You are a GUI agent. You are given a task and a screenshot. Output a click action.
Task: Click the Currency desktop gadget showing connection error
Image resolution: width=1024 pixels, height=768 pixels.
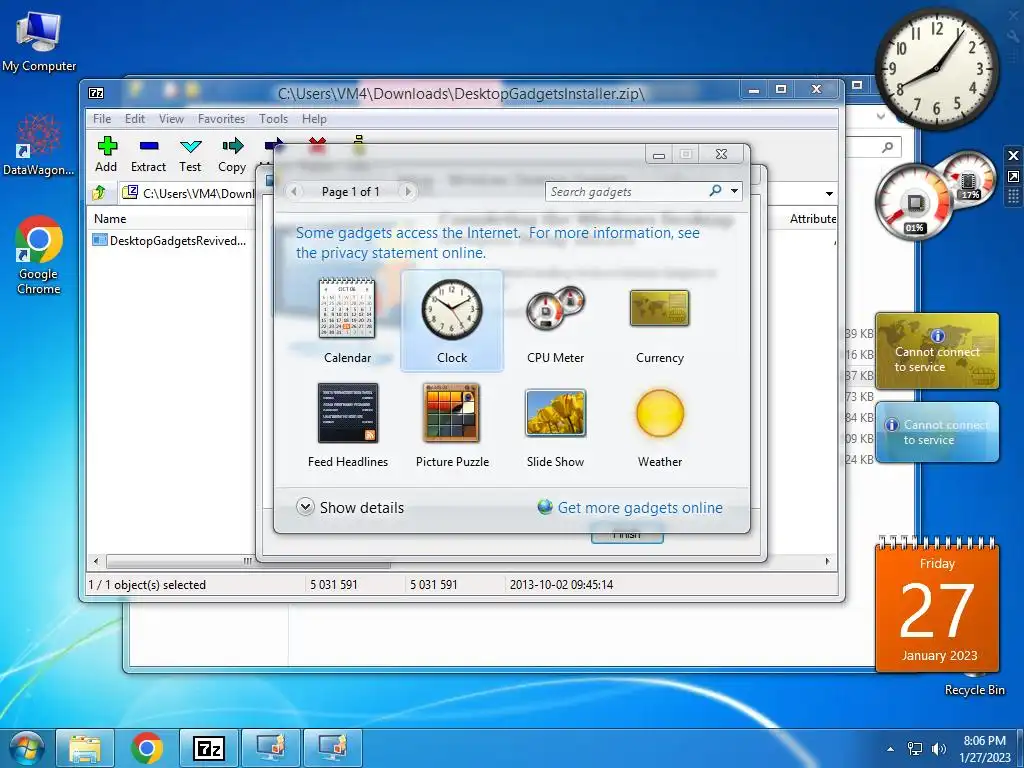point(937,351)
